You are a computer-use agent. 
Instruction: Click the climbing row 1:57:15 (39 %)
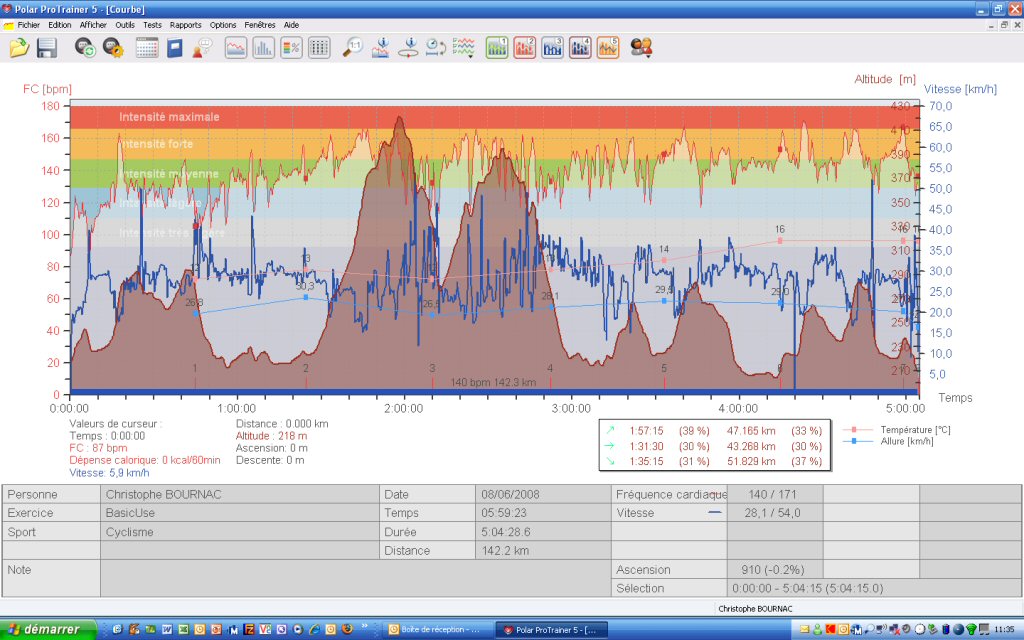point(714,430)
